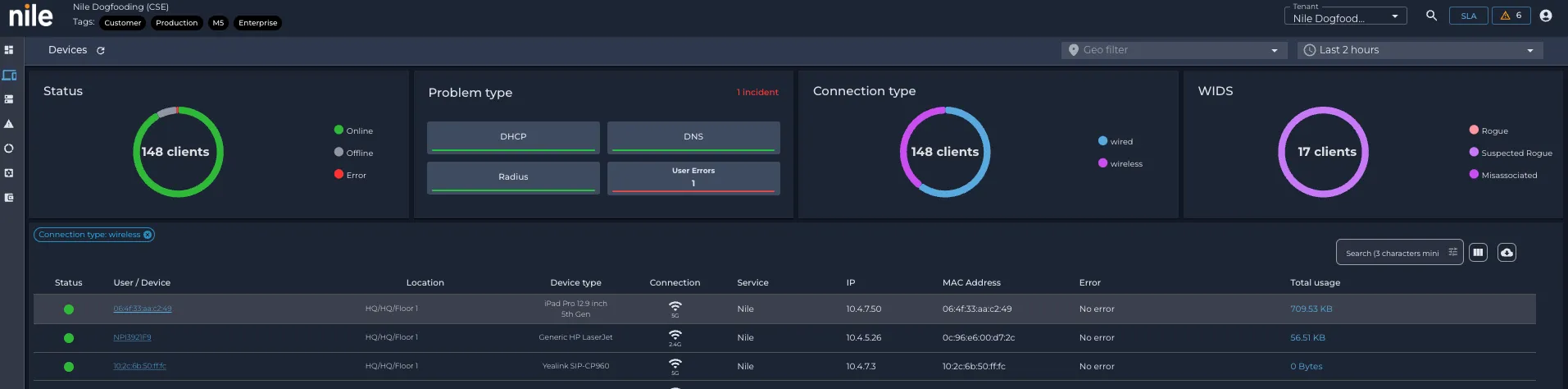
Task: Open the Geo filter dropdown
Action: tap(1174, 50)
